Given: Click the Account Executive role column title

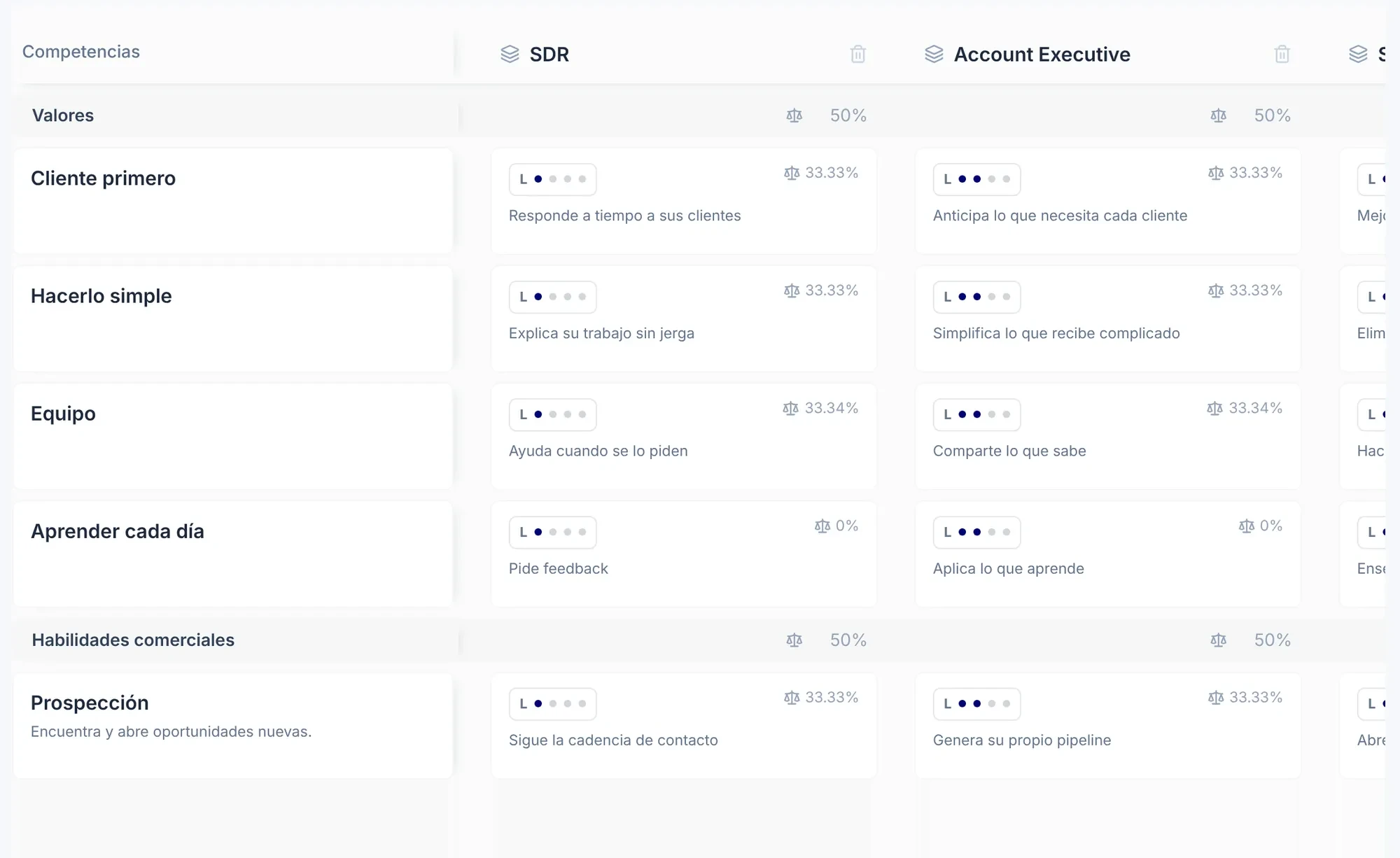Looking at the screenshot, I should (x=1042, y=55).
